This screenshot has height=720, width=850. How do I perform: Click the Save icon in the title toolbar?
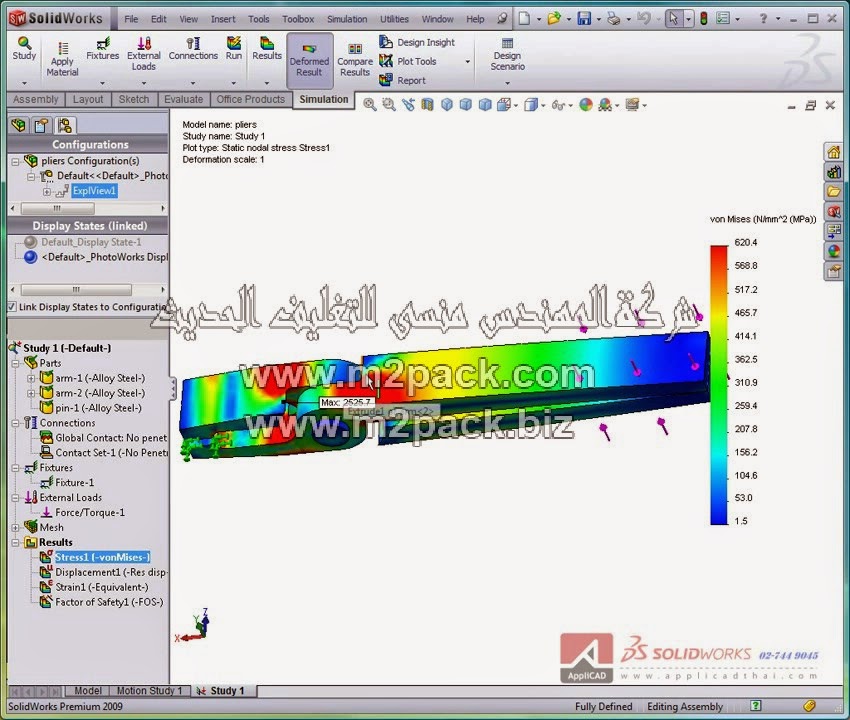pos(584,19)
